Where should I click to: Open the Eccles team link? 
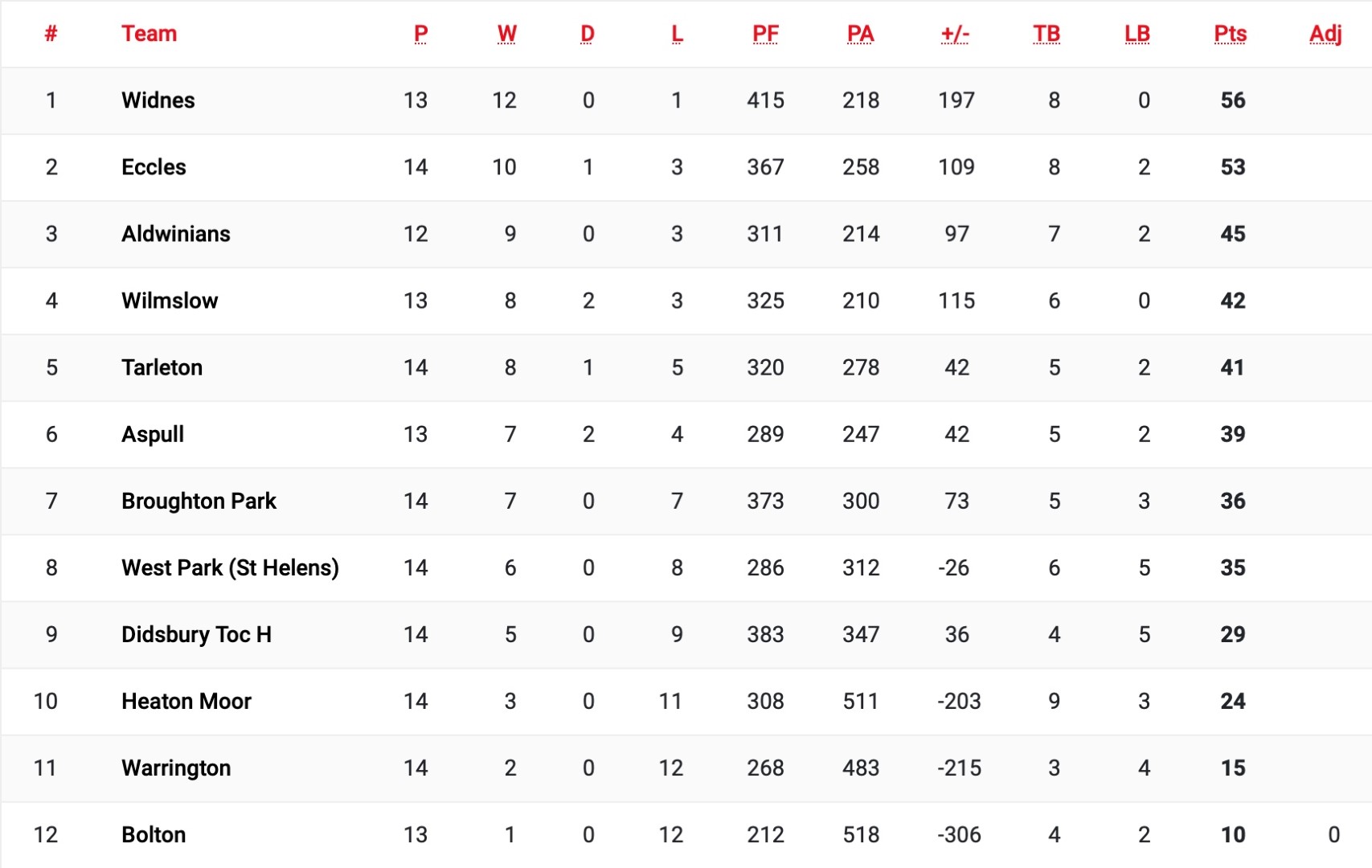(154, 167)
